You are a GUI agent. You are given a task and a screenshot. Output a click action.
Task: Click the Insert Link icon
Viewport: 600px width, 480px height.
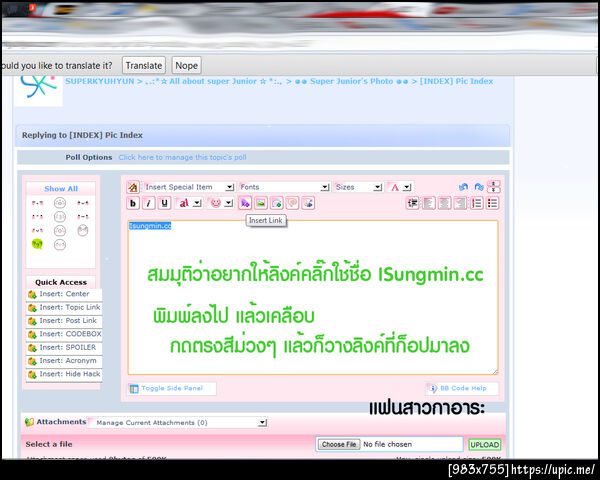point(245,203)
